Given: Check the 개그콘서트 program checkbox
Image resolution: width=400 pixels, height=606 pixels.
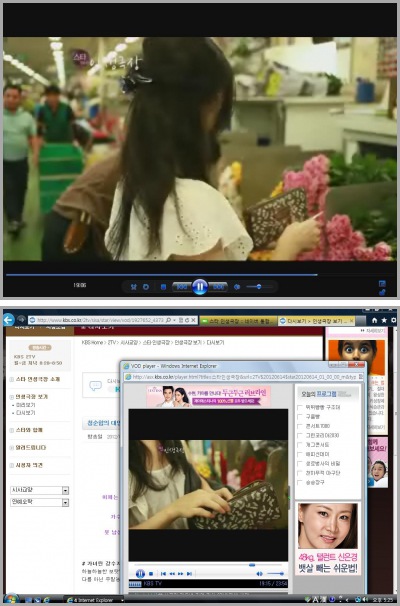Looking at the screenshot, I should (300, 445).
